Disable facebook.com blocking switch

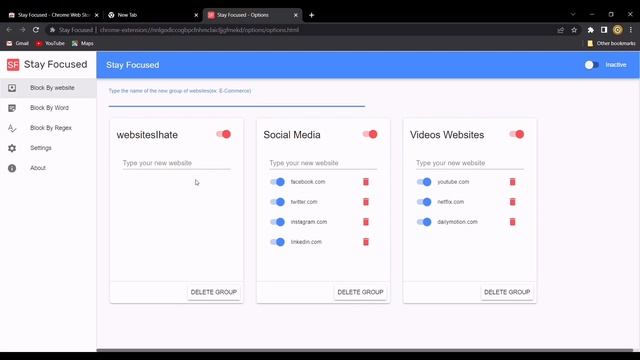click(x=278, y=182)
